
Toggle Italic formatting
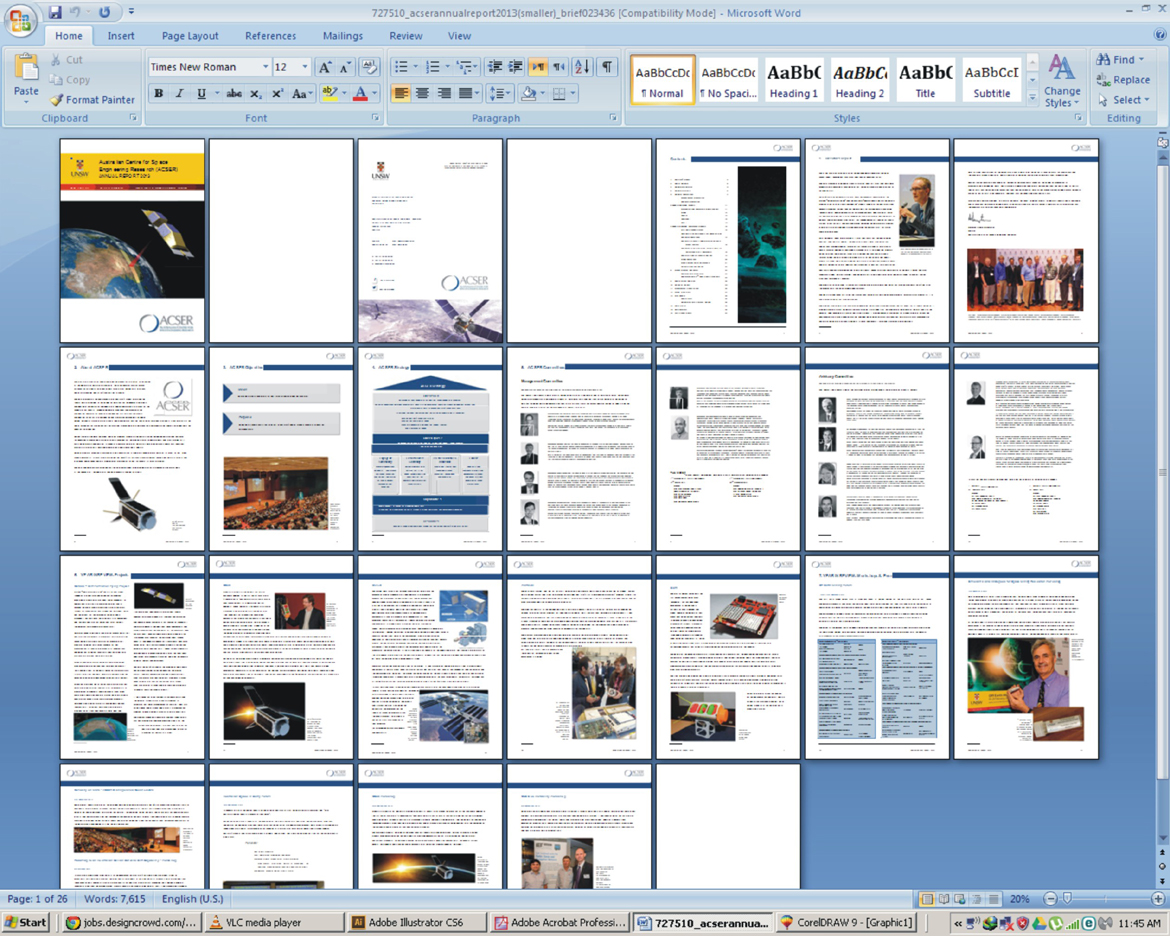pos(180,94)
